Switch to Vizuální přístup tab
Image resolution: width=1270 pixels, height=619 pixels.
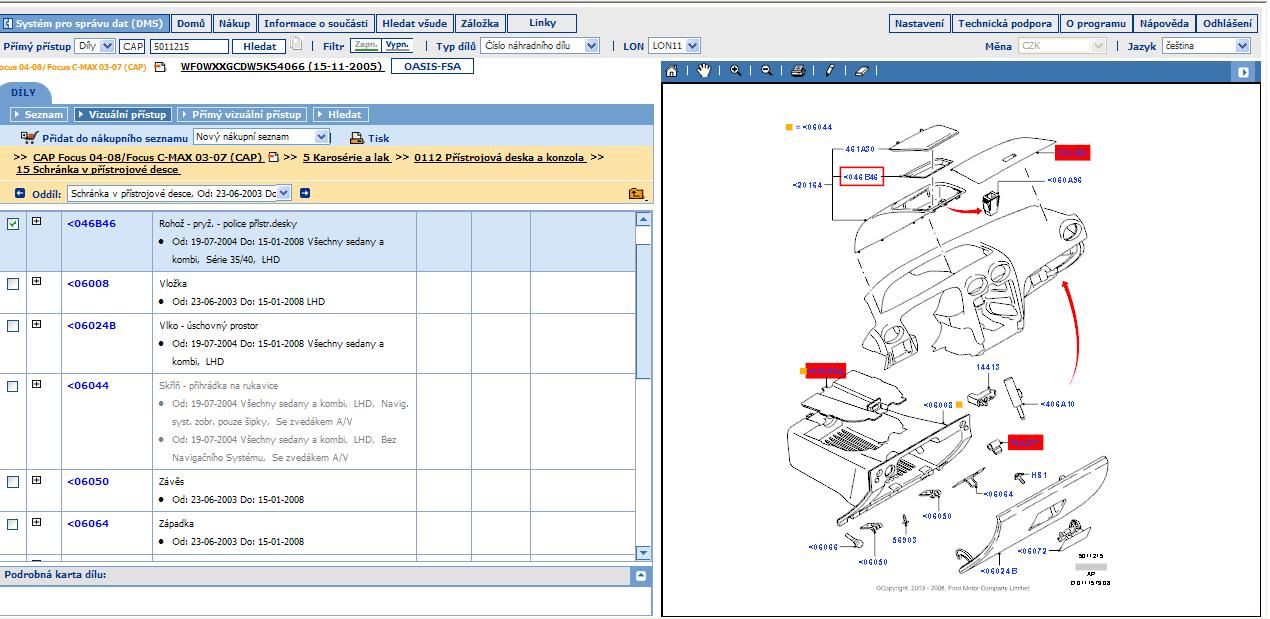point(122,115)
